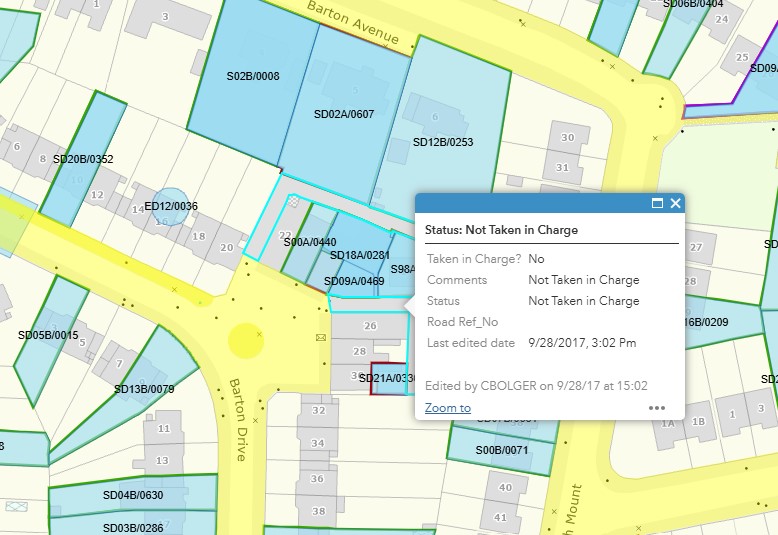Viewport: 778px width, 535px height.
Task: Click the envelope icon on Barton Drive
Action: point(321,338)
